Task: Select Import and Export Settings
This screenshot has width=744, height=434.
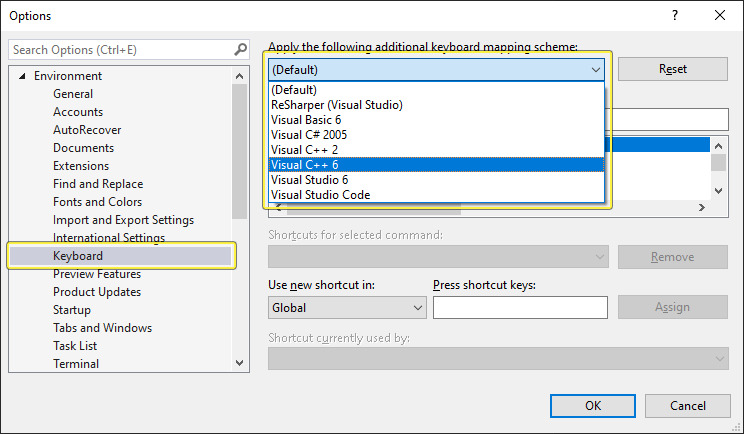Action: pyautogui.click(x=123, y=220)
